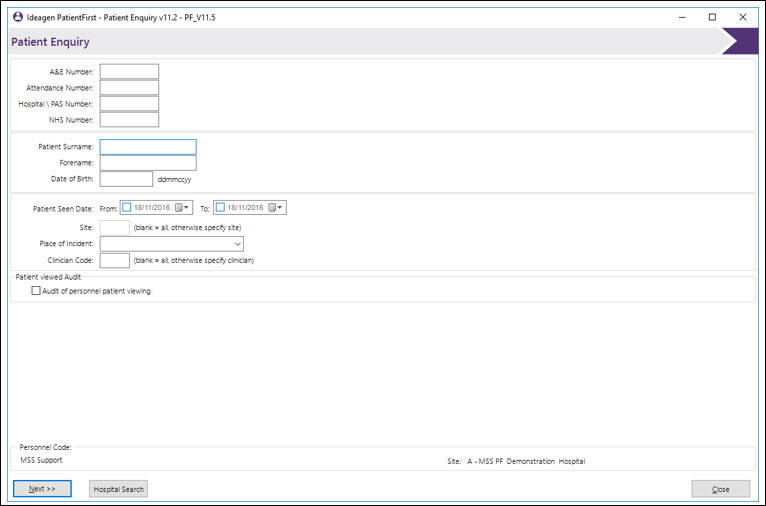Enable the To date checkbox
The height and width of the screenshot is (506, 766).
(x=220, y=208)
